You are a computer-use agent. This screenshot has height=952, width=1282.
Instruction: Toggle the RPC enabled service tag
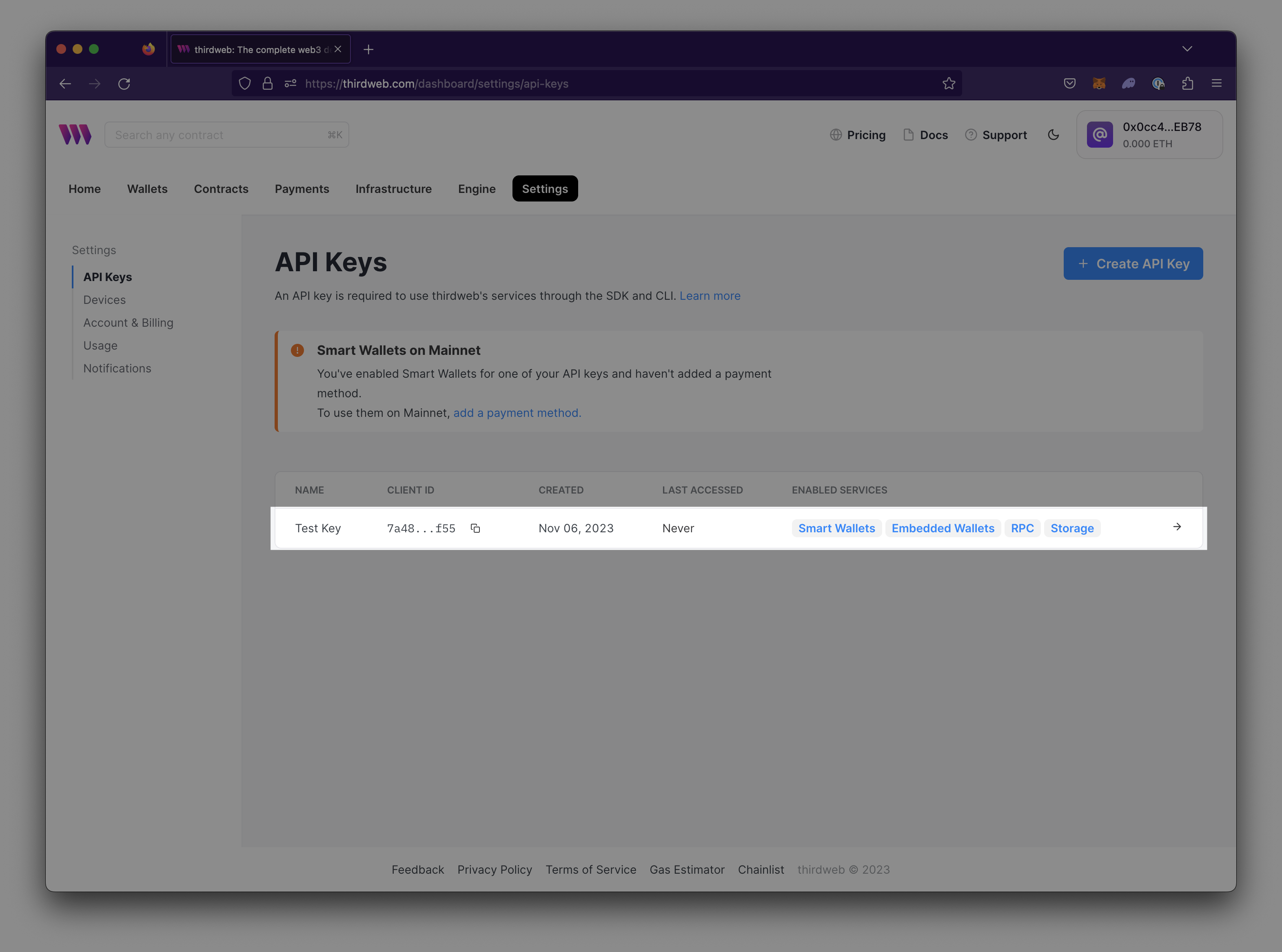click(1022, 528)
